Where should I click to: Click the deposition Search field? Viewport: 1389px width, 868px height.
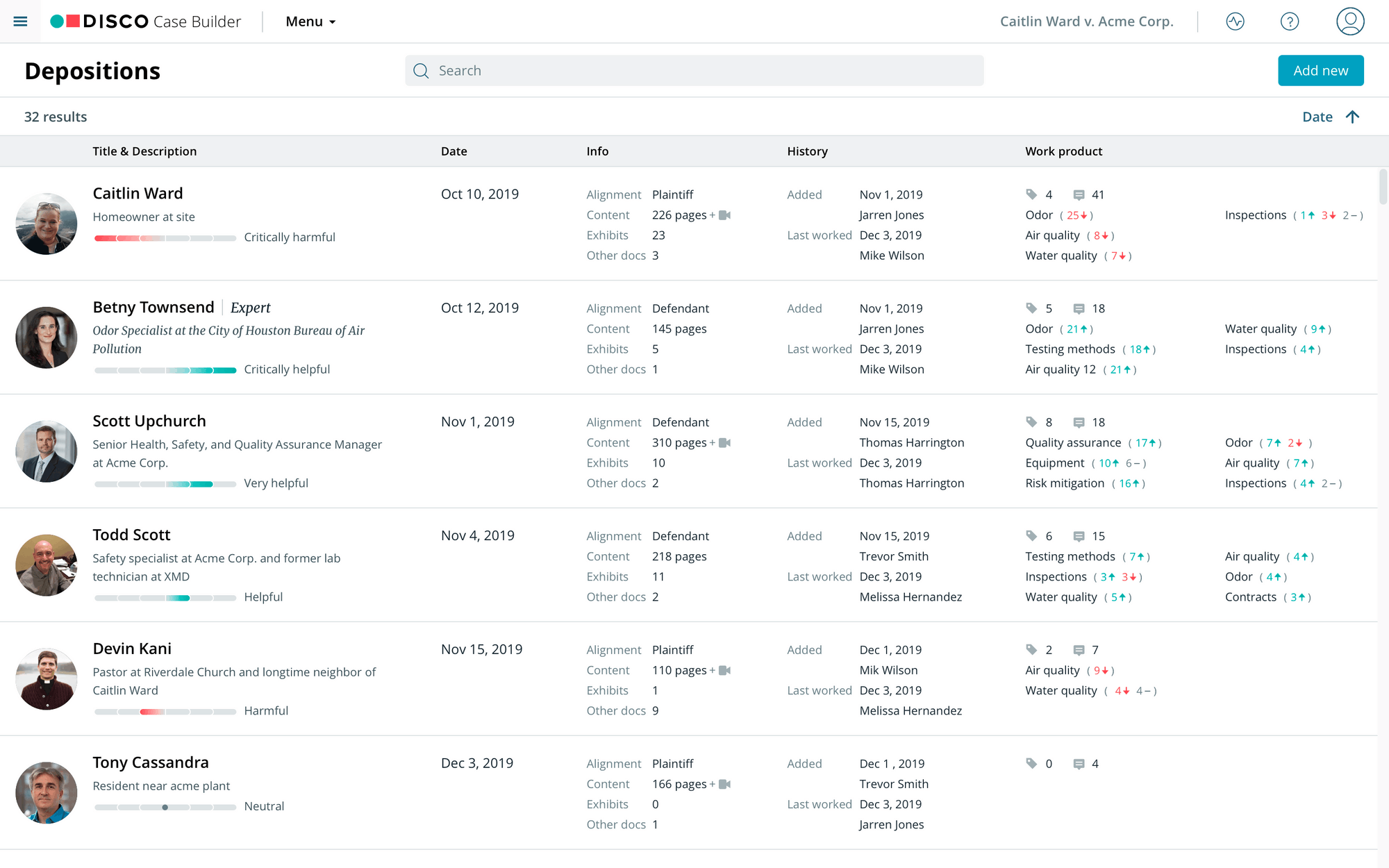(694, 71)
